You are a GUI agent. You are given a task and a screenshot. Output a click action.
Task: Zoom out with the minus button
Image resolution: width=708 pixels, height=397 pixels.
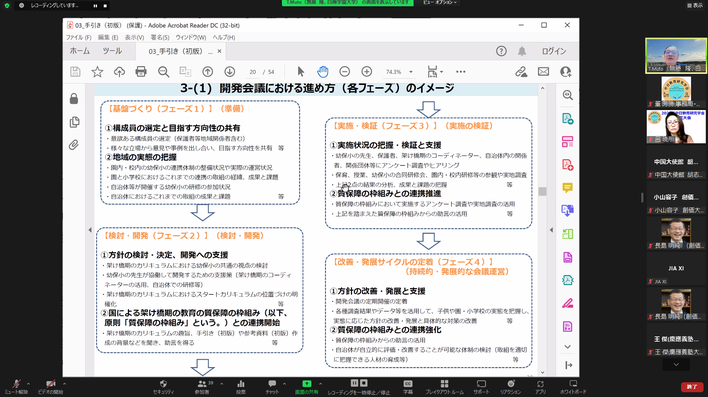point(345,72)
